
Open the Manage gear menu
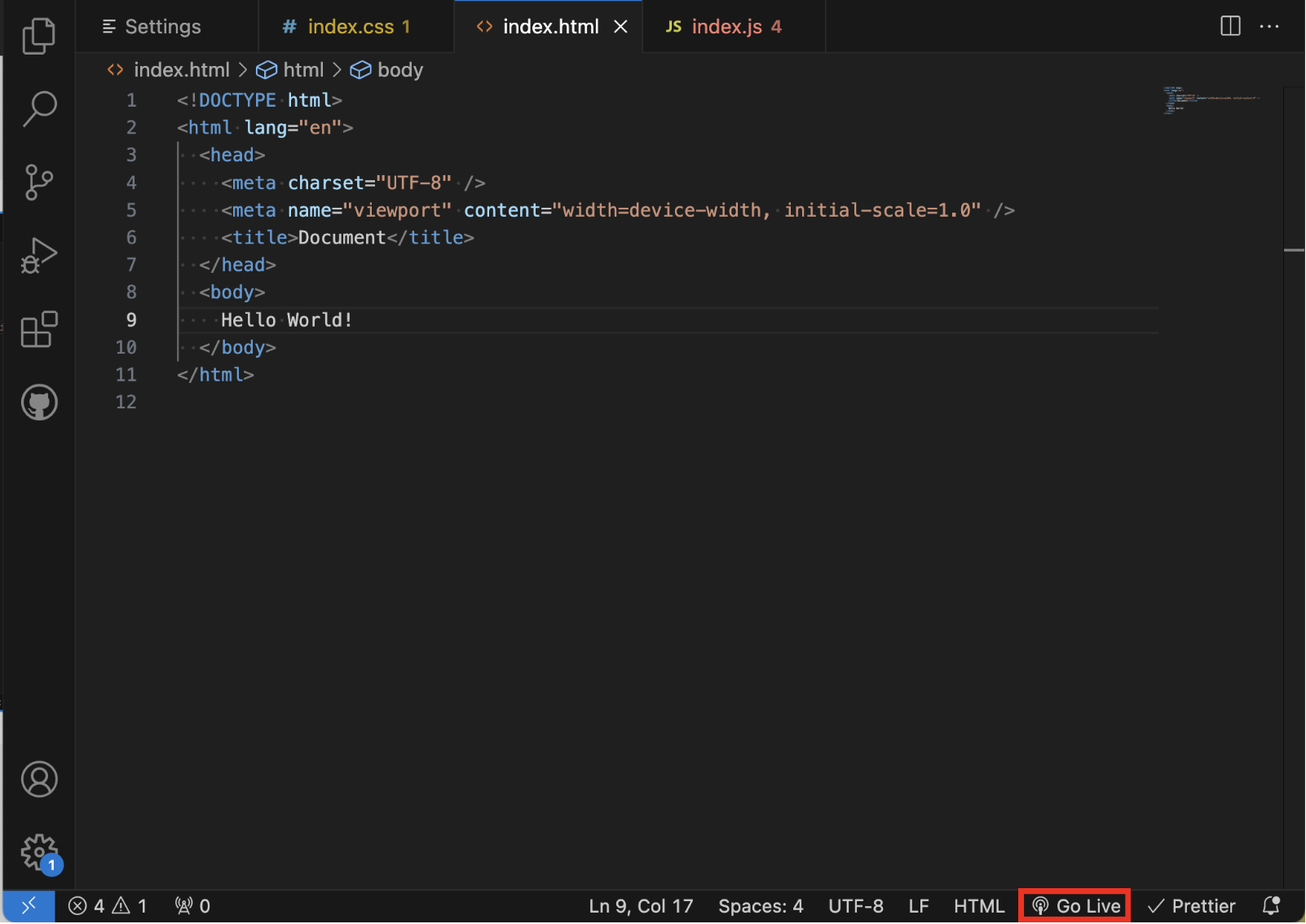[38, 852]
